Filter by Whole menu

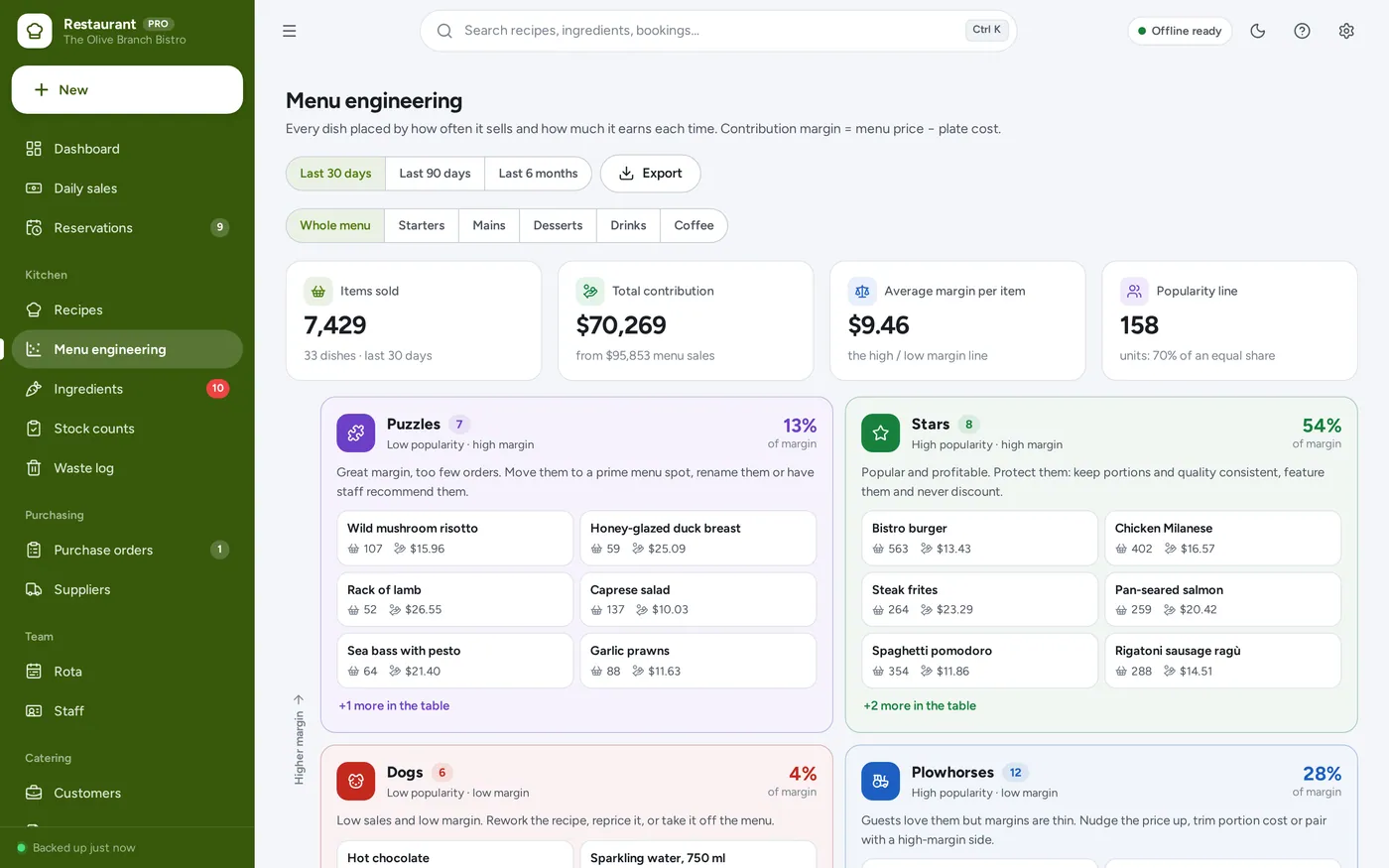[x=335, y=225]
